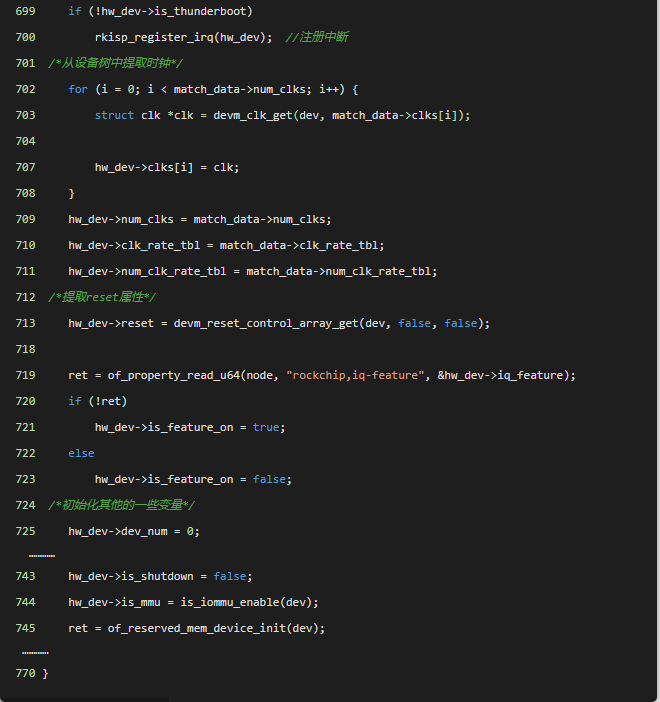Click line number 707
This screenshot has height=702, width=660.
coord(26,167)
